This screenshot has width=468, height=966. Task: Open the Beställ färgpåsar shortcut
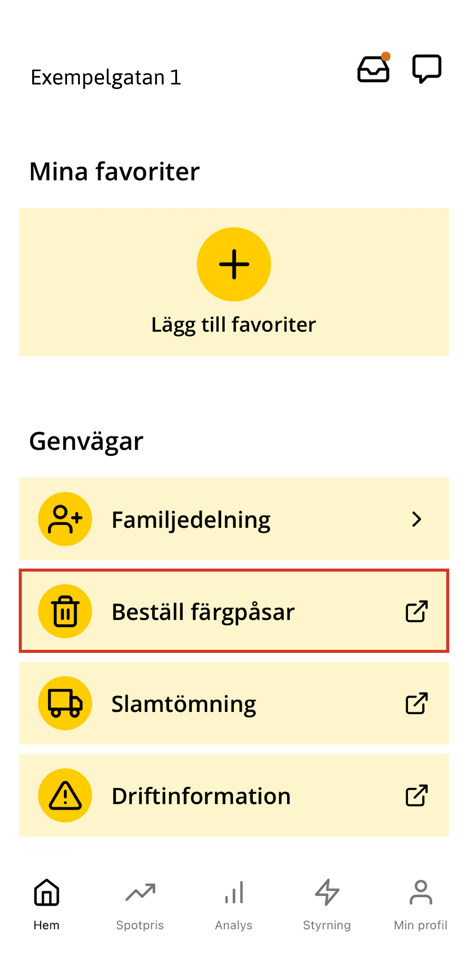tap(234, 611)
